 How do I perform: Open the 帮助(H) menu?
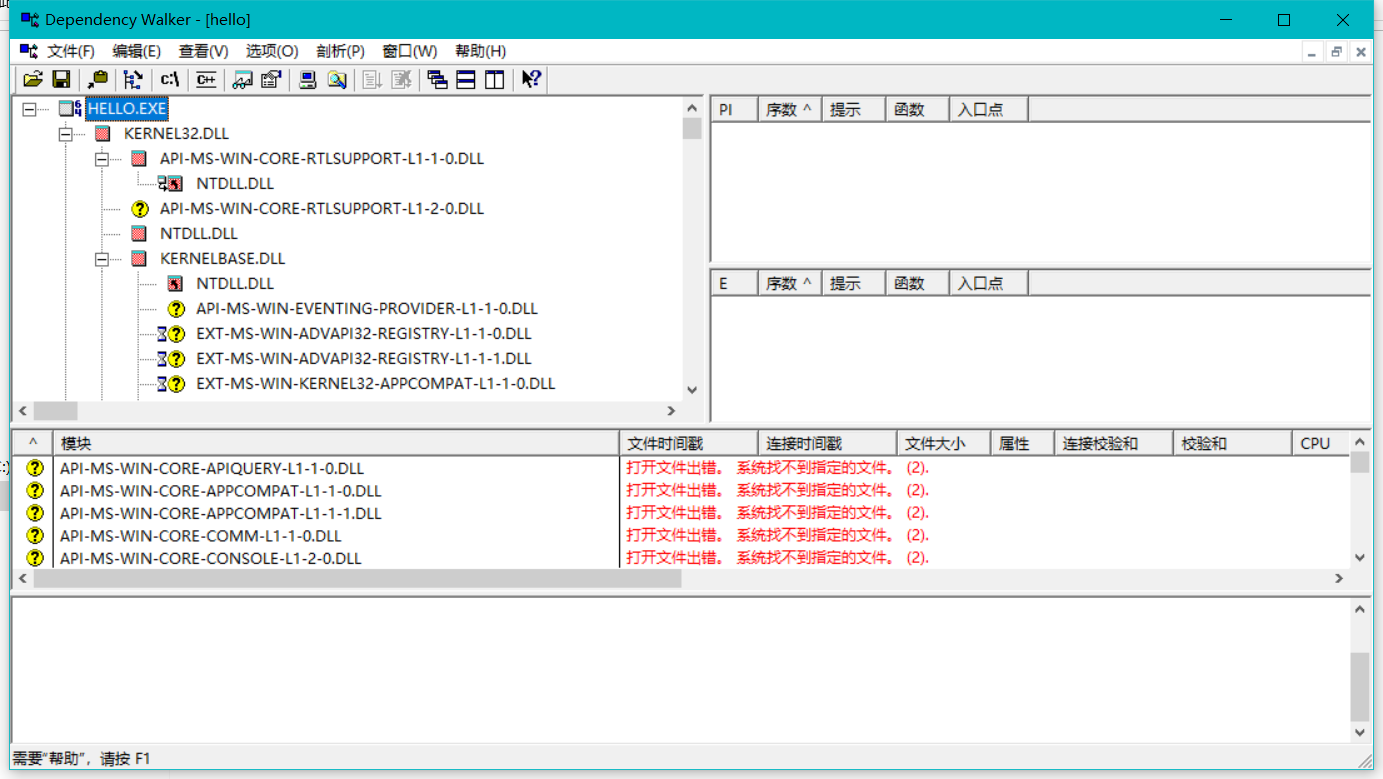pos(480,51)
